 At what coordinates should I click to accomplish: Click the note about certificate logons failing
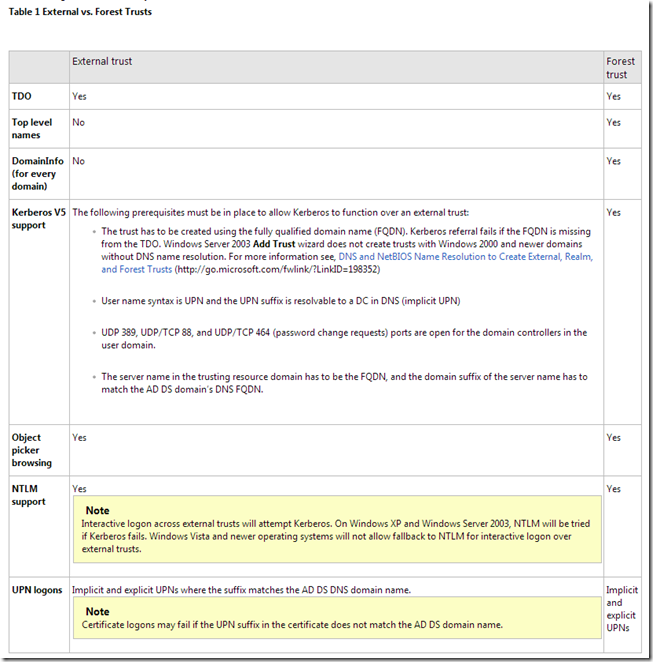point(337,617)
